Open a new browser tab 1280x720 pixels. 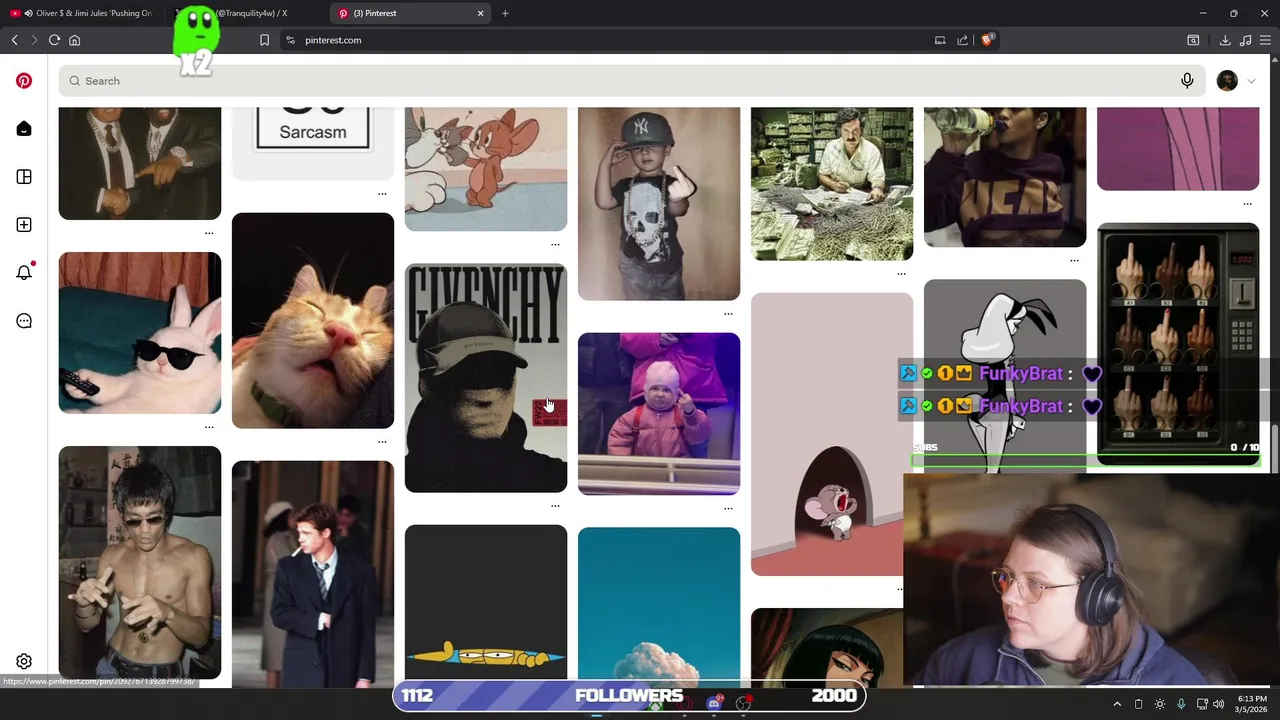pos(505,13)
